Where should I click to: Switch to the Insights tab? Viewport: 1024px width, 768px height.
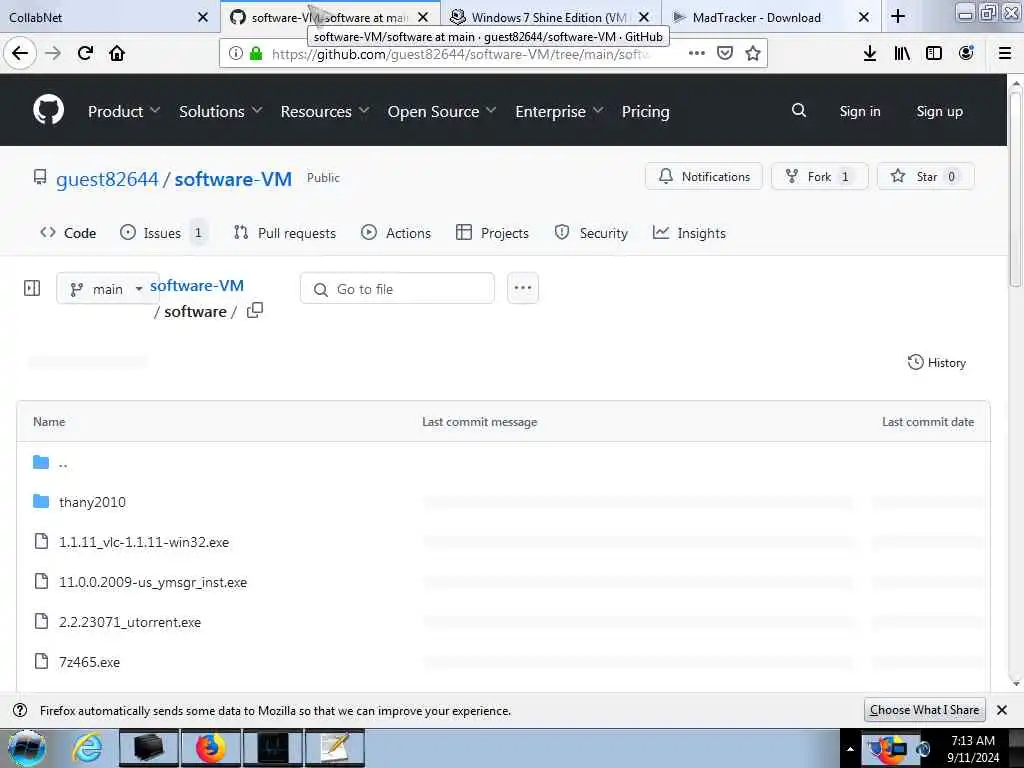pos(690,233)
